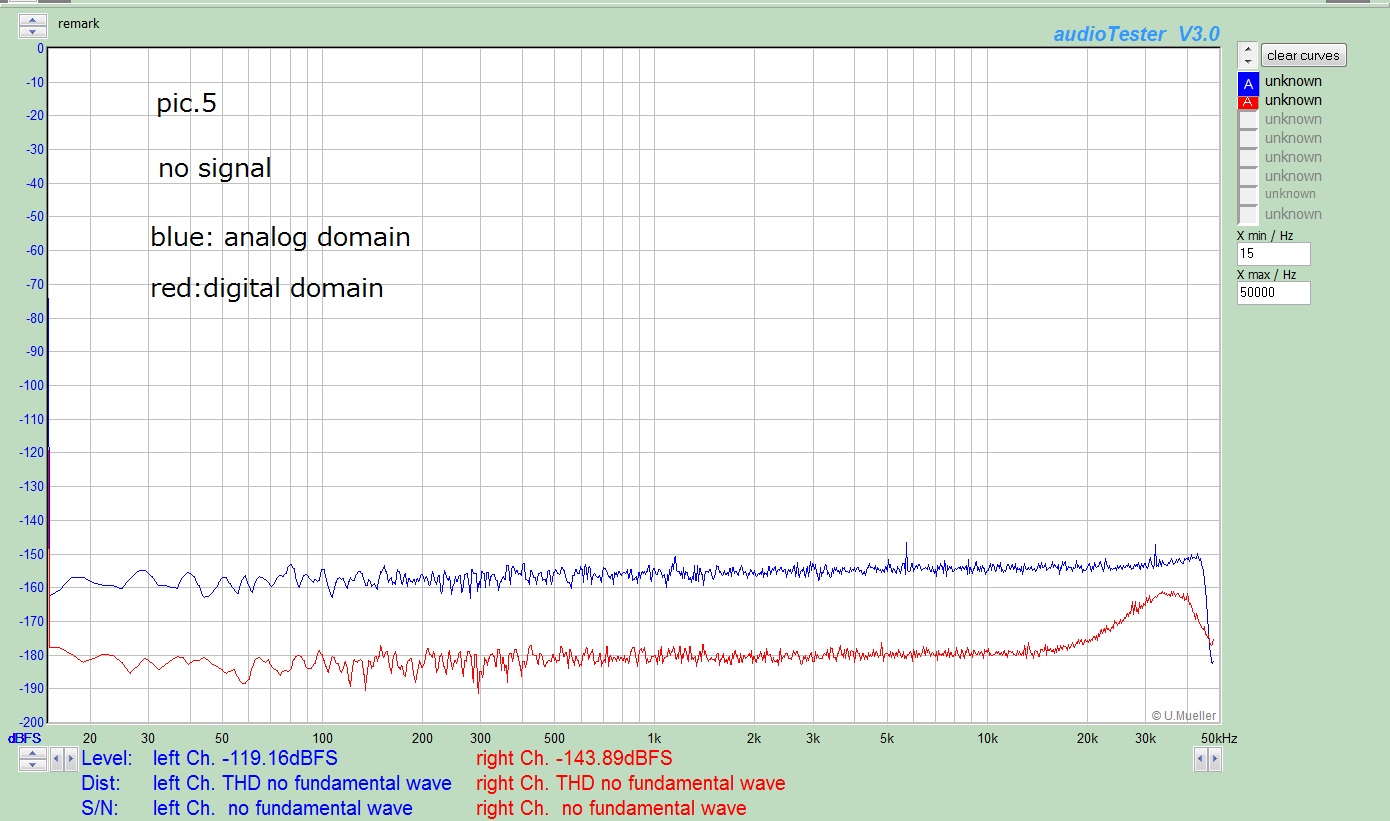Click the remark label
Screen dimensions: 1390x821
coord(79,23)
